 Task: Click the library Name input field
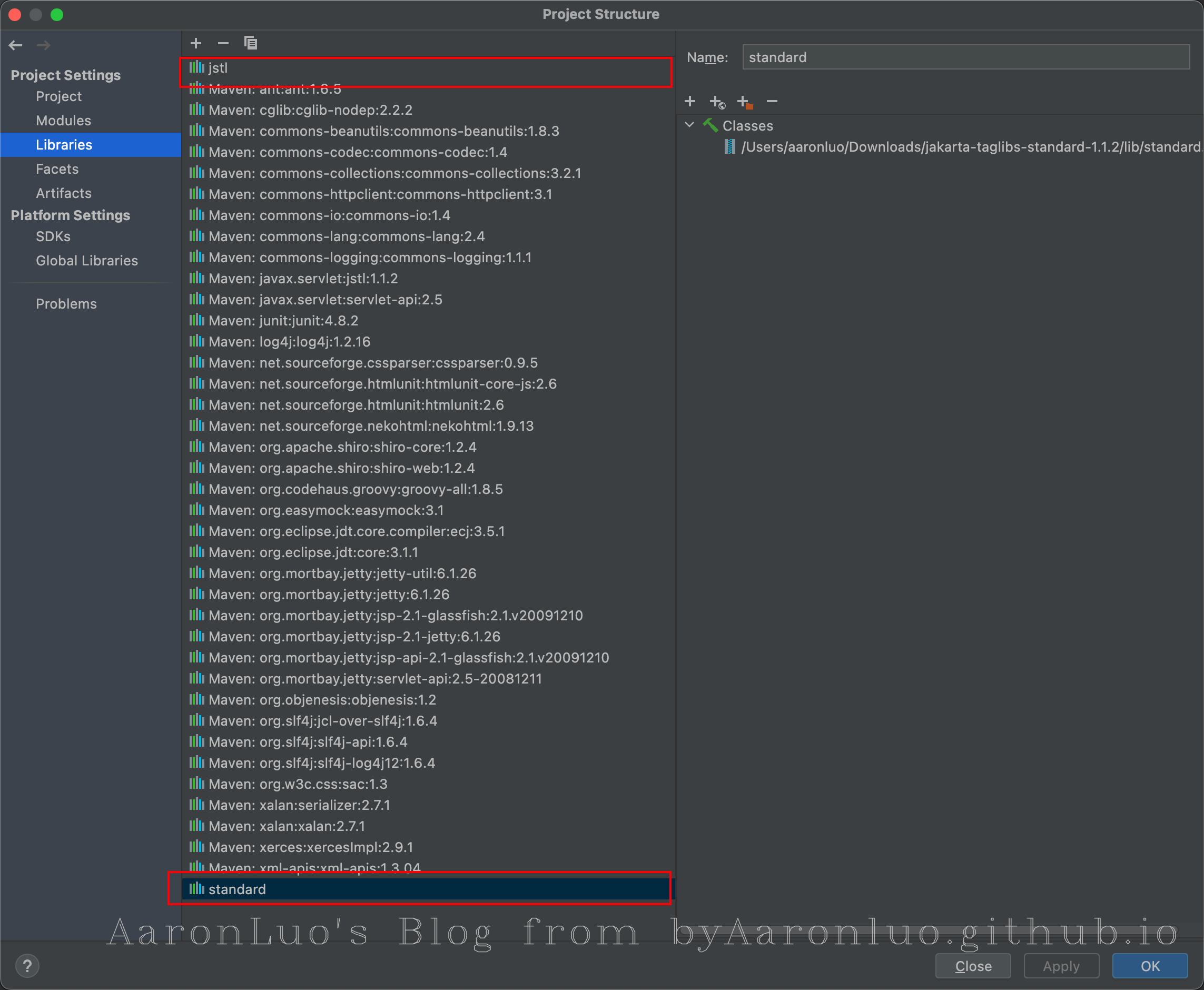965,57
